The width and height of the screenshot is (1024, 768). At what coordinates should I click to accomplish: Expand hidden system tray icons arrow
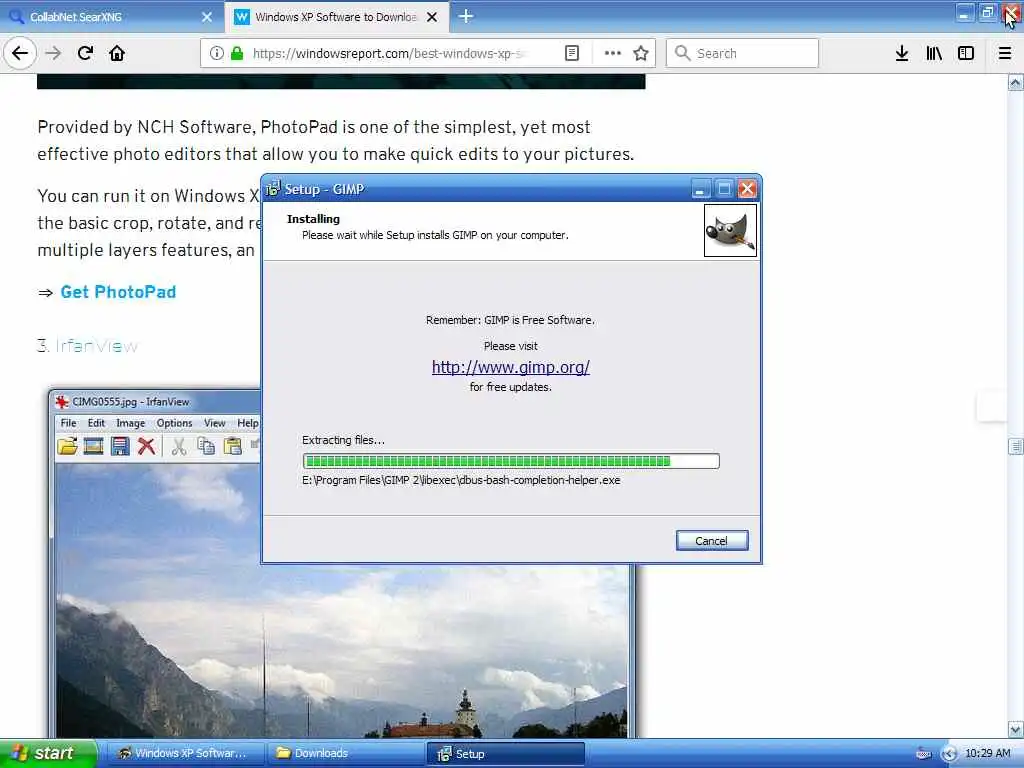point(949,754)
